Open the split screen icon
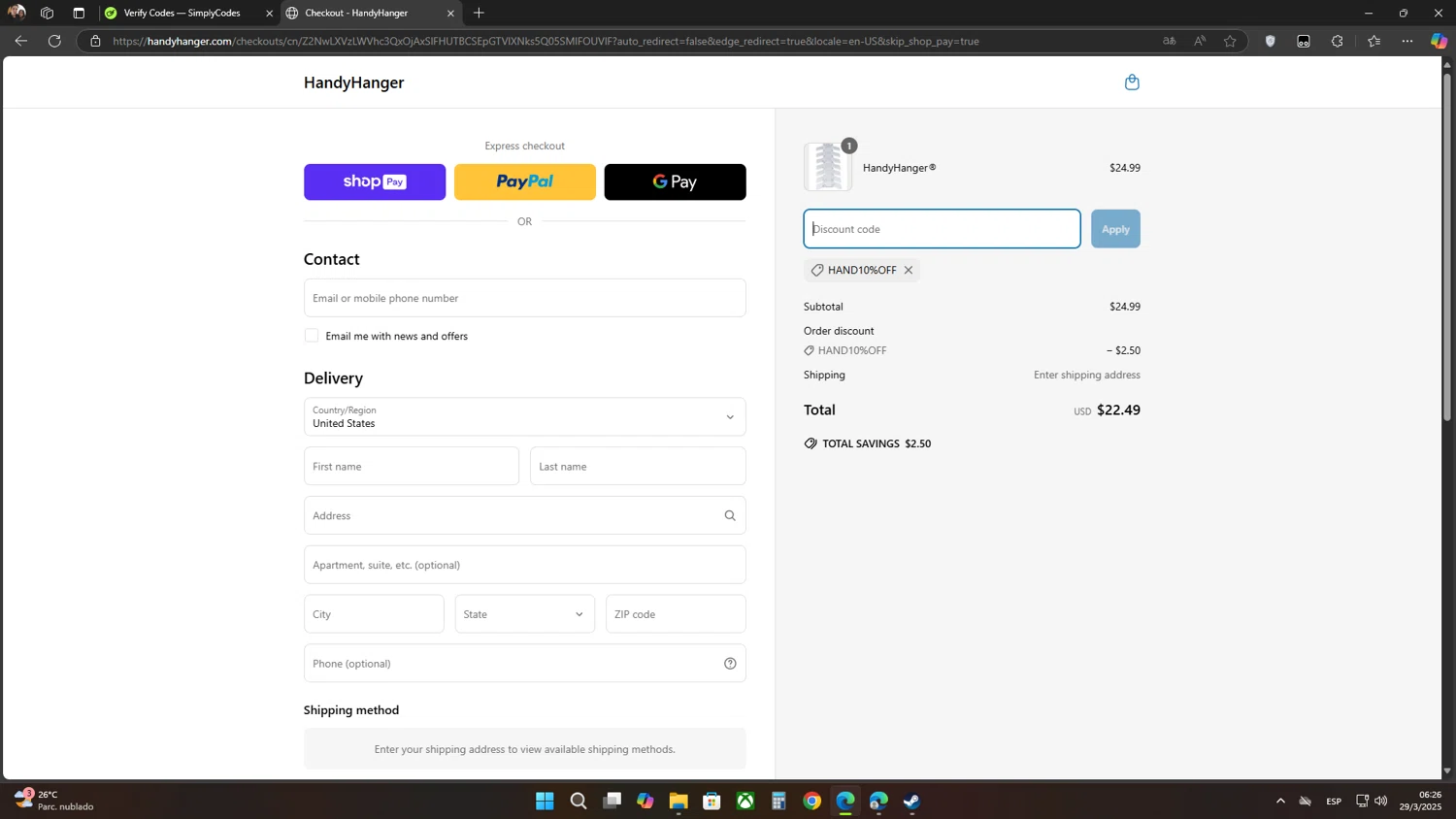The height and width of the screenshot is (819, 1456). click(1304, 41)
